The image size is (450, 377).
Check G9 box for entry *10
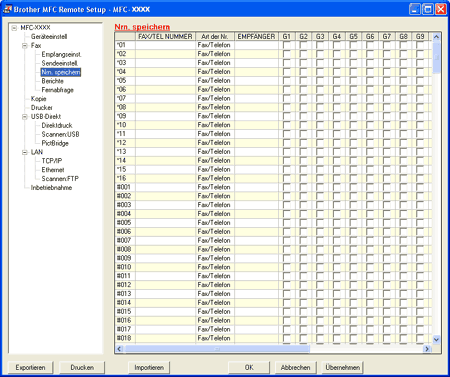(420, 125)
